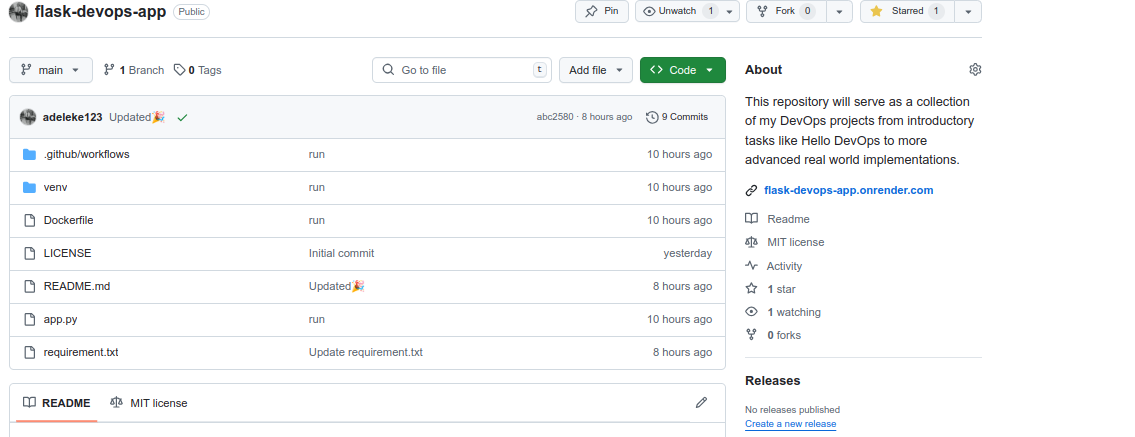Click the 1 watching text in About

pyautogui.click(x=794, y=312)
